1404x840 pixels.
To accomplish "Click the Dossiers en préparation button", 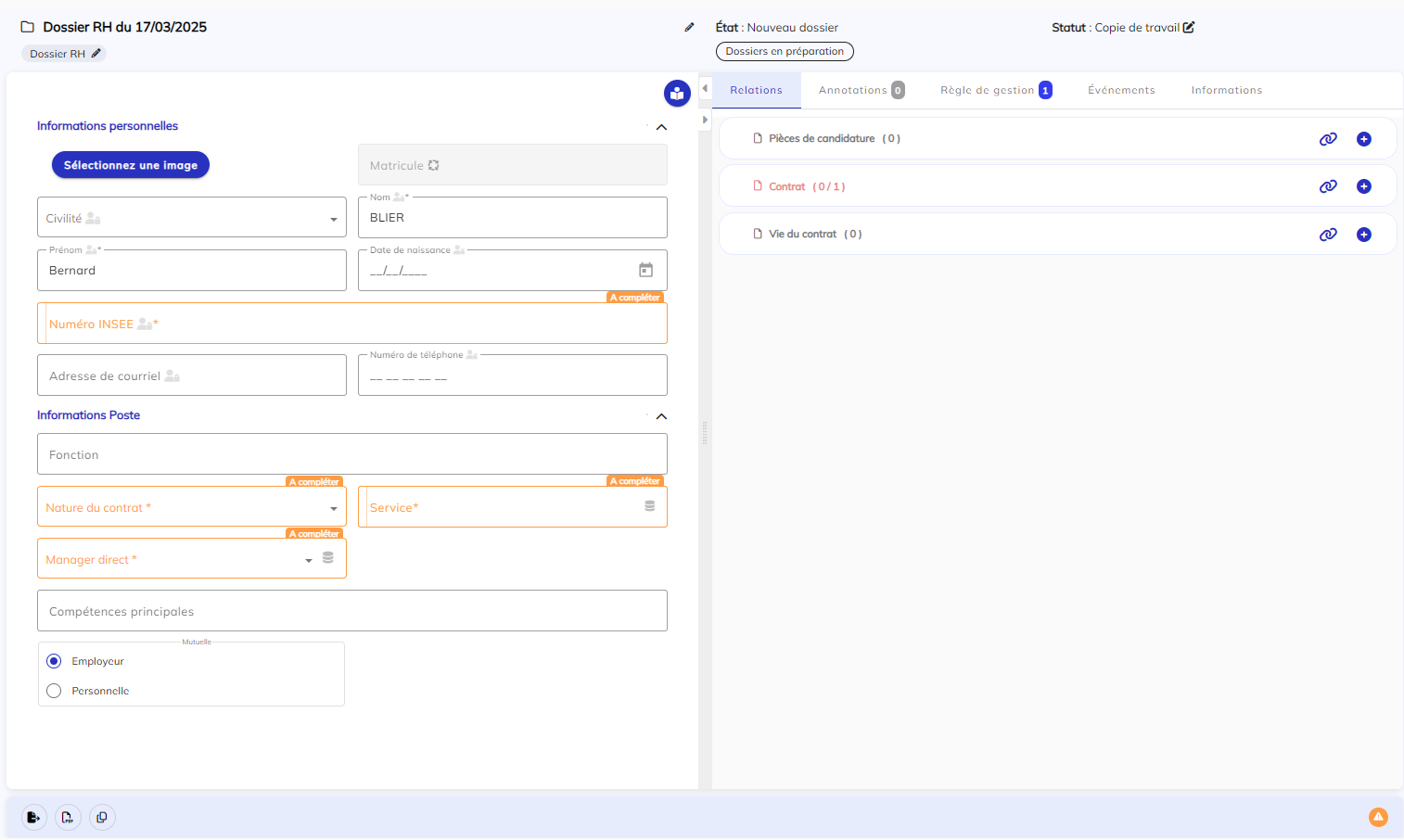I will pyautogui.click(x=785, y=52).
